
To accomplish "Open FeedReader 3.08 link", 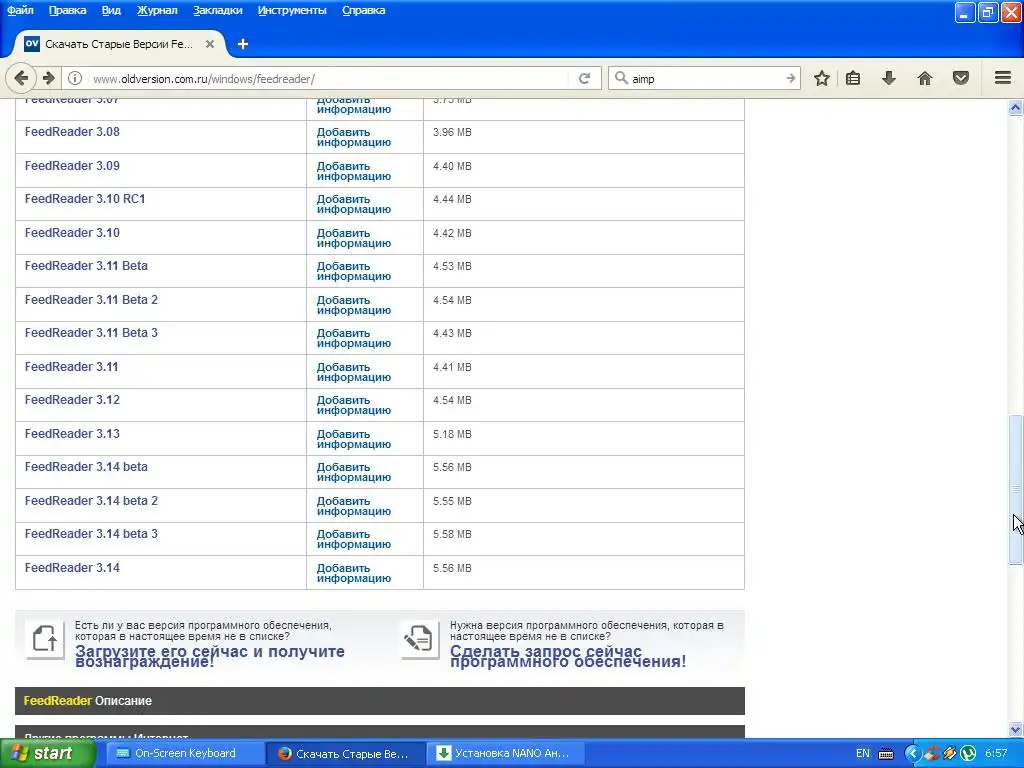I will click(x=72, y=132).
